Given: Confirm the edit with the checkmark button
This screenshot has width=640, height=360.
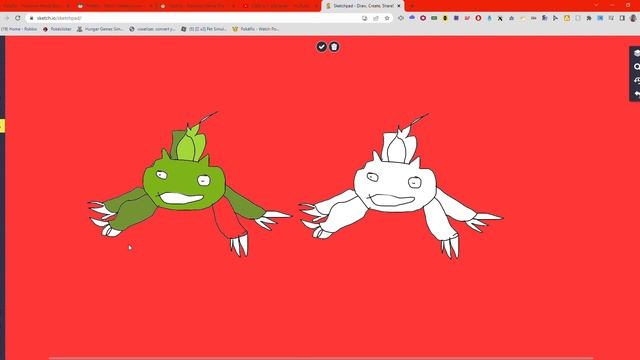Looking at the screenshot, I should pos(322,47).
